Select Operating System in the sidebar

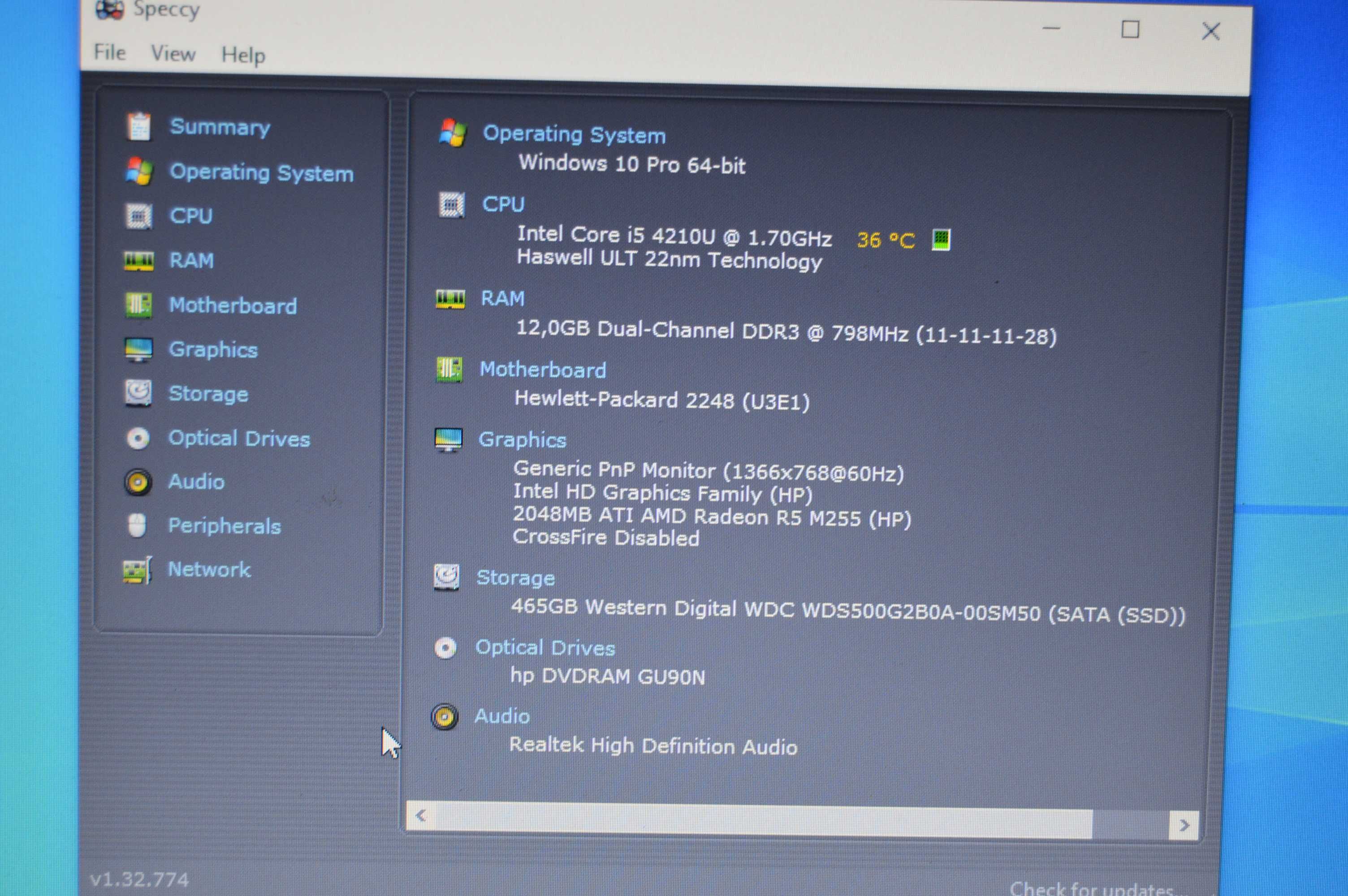[262, 172]
